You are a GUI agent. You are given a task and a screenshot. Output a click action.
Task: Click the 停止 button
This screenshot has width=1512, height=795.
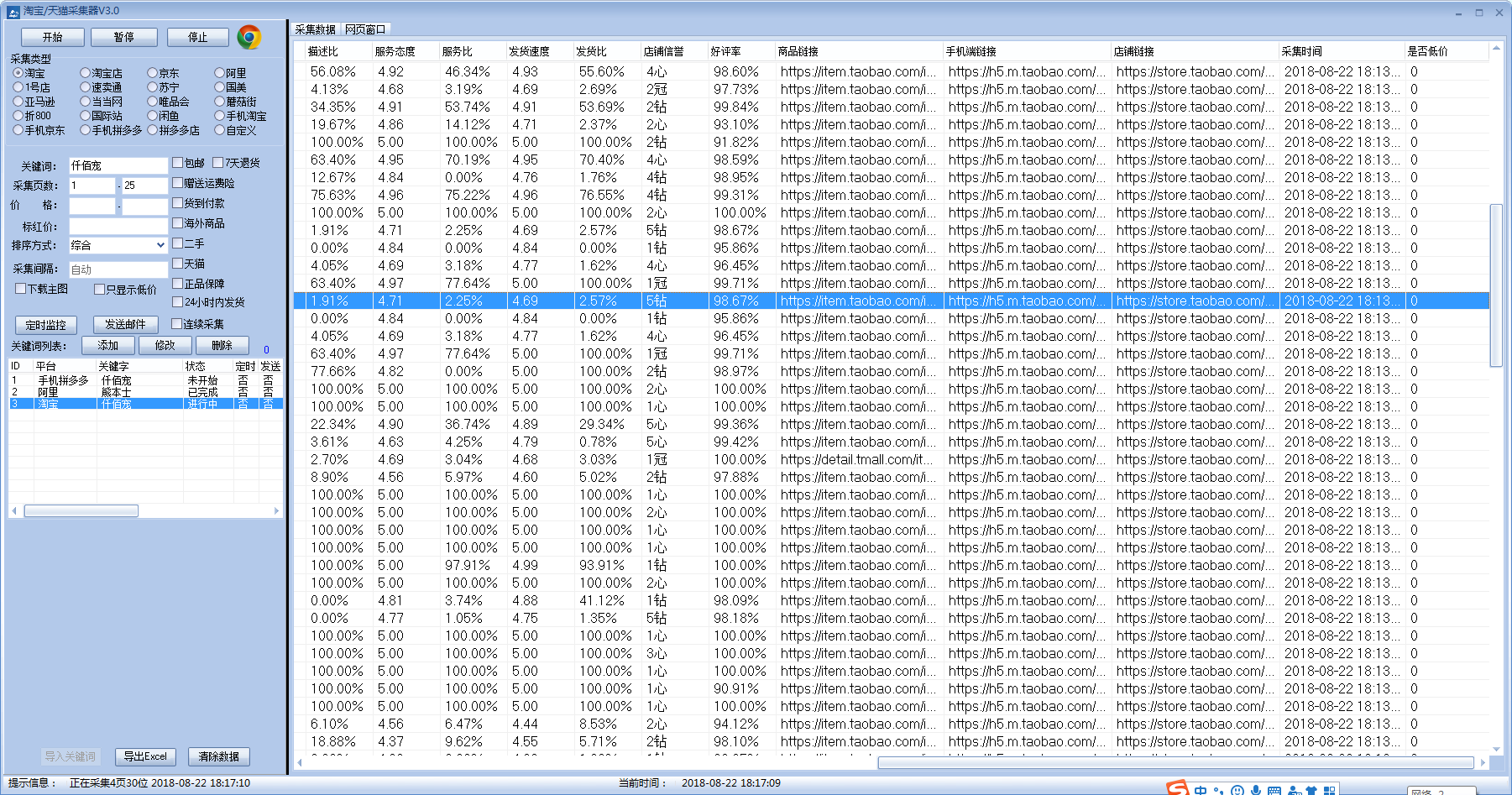tap(198, 37)
